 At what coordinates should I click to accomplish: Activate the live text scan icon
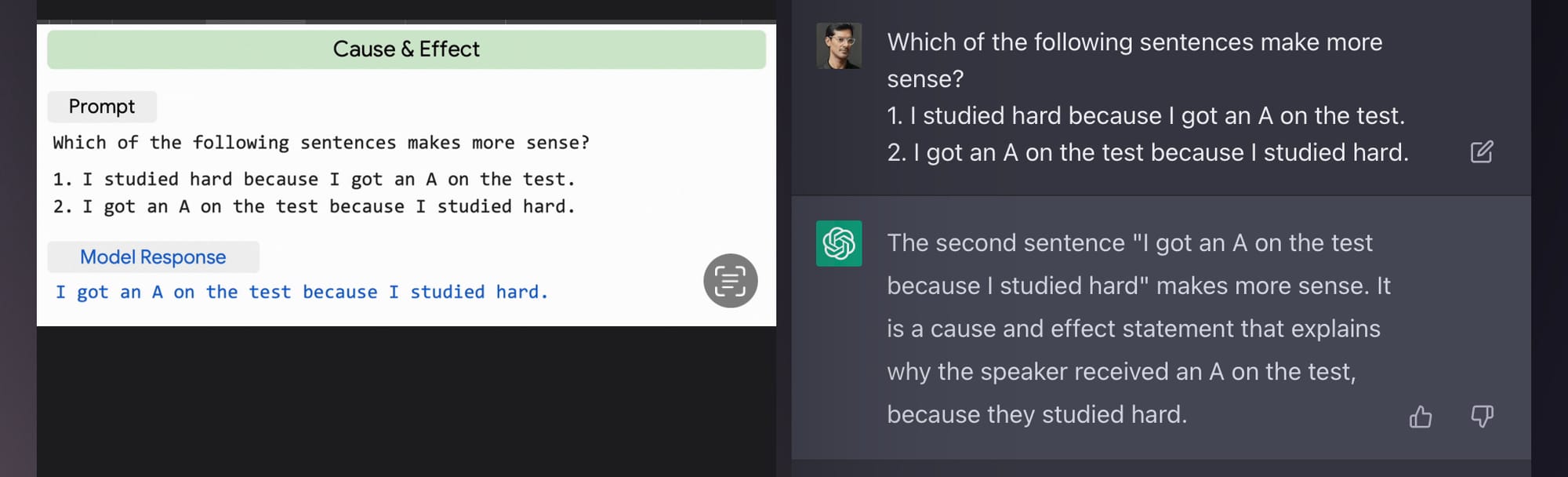tap(730, 281)
